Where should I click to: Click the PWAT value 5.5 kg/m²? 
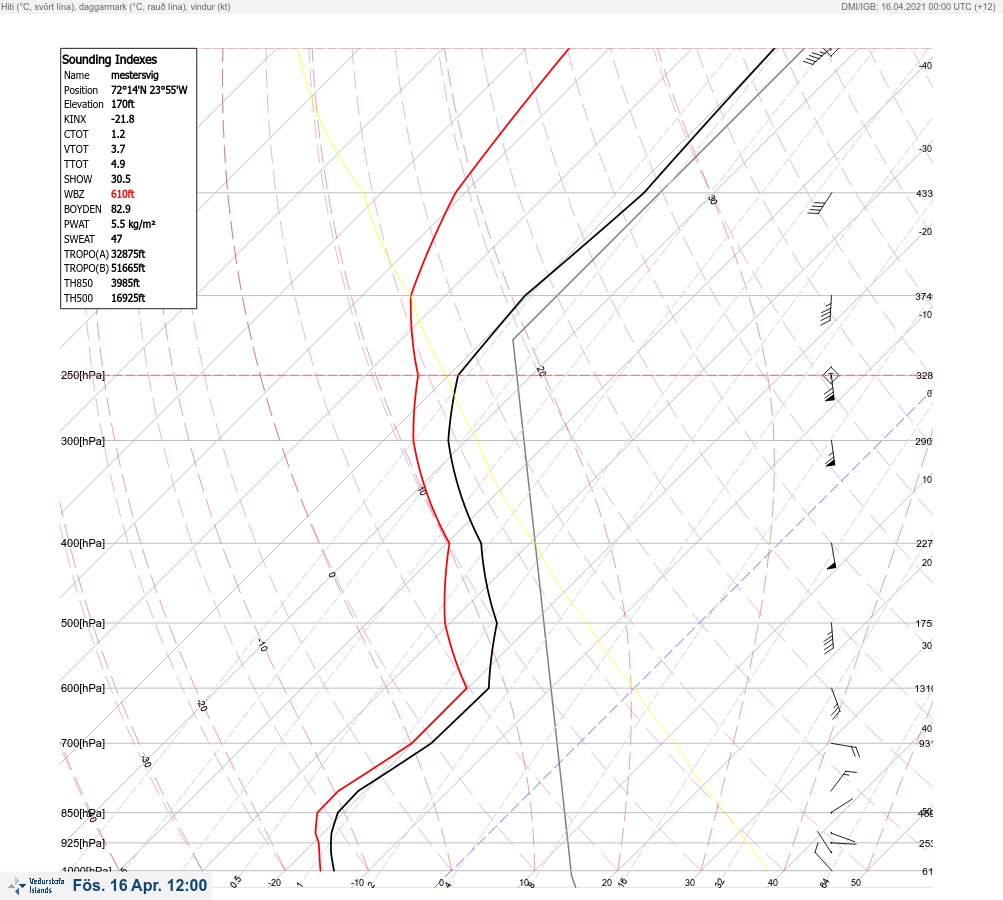[x=133, y=224]
